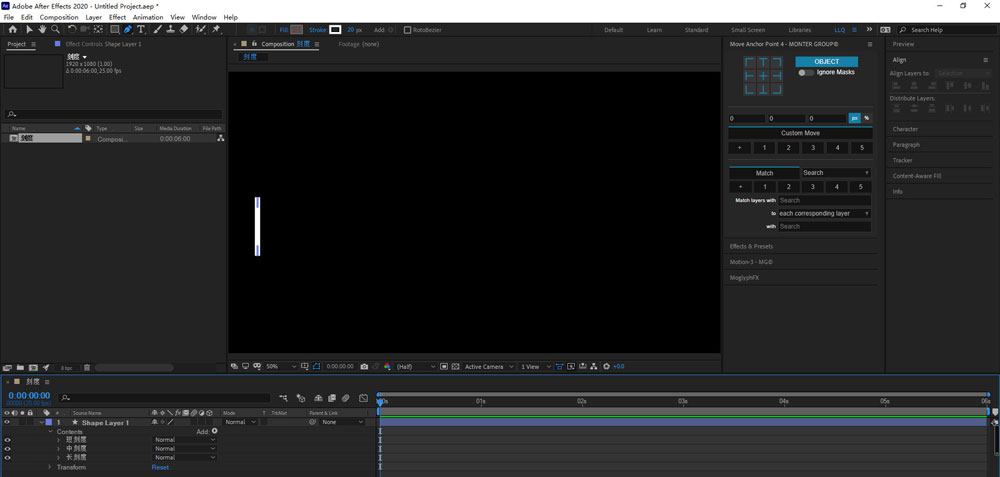The height and width of the screenshot is (477, 1000).
Task: Click the Stroke color swatch
Action: pos(336,30)
